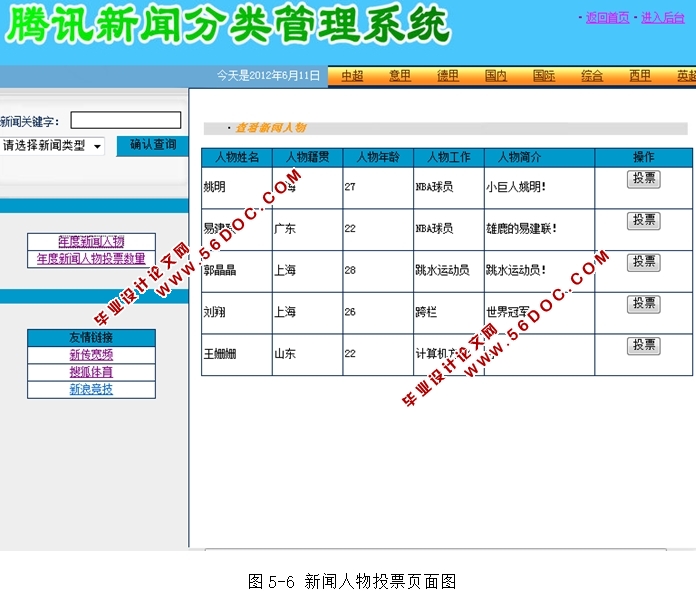This screenshot has width=696, height=591.
Task: Select the 中超 navigation tab
Action: pyautogui.click(x=352, y=76)
